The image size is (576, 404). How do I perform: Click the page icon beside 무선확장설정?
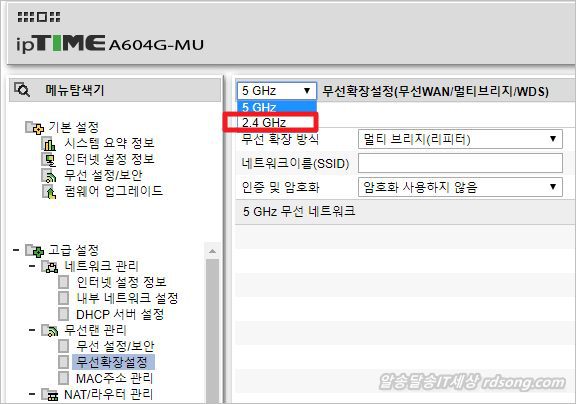click(64, 362)
